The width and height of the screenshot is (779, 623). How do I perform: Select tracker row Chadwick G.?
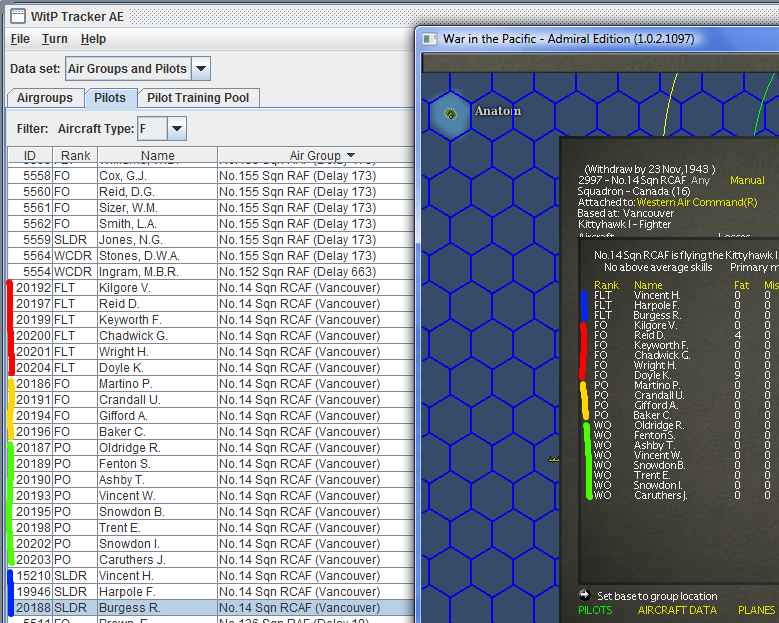click(x=211, y=336)
